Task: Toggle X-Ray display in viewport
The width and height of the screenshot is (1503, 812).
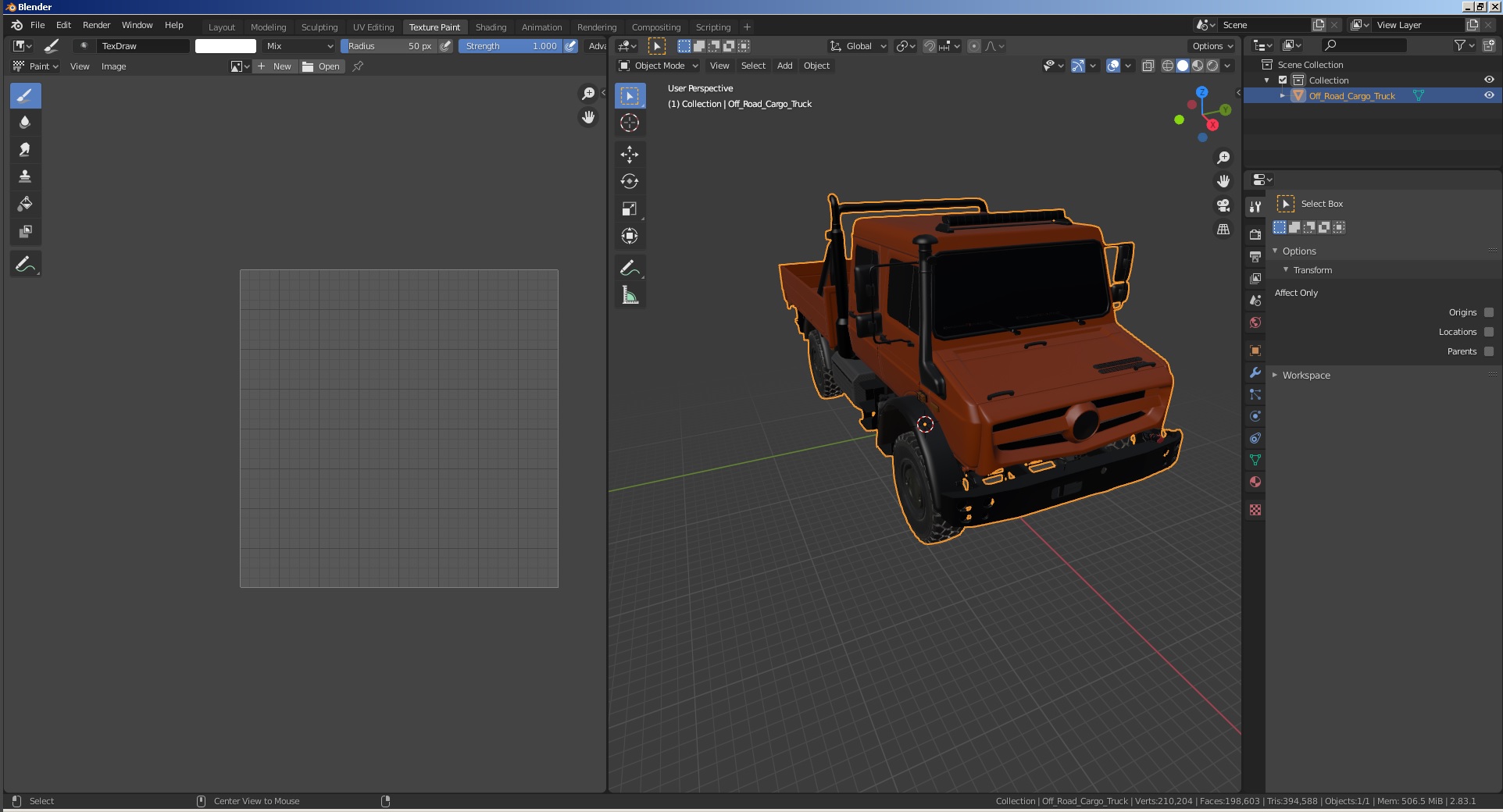Action: 1148,66
